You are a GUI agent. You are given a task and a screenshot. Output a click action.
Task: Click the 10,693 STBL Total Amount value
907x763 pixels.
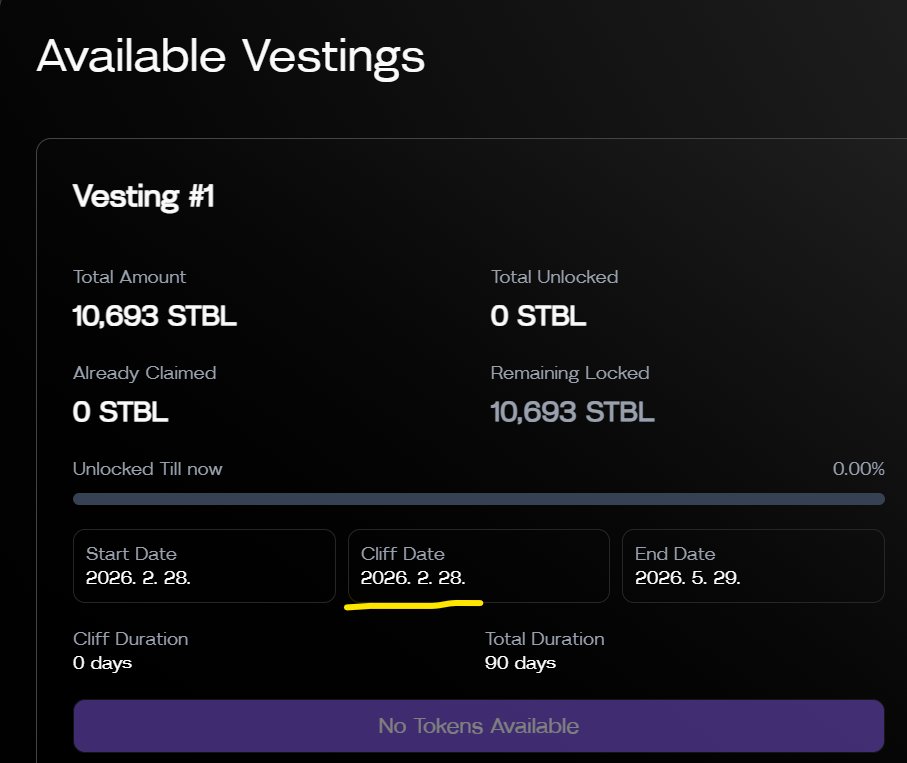point(155,317)
